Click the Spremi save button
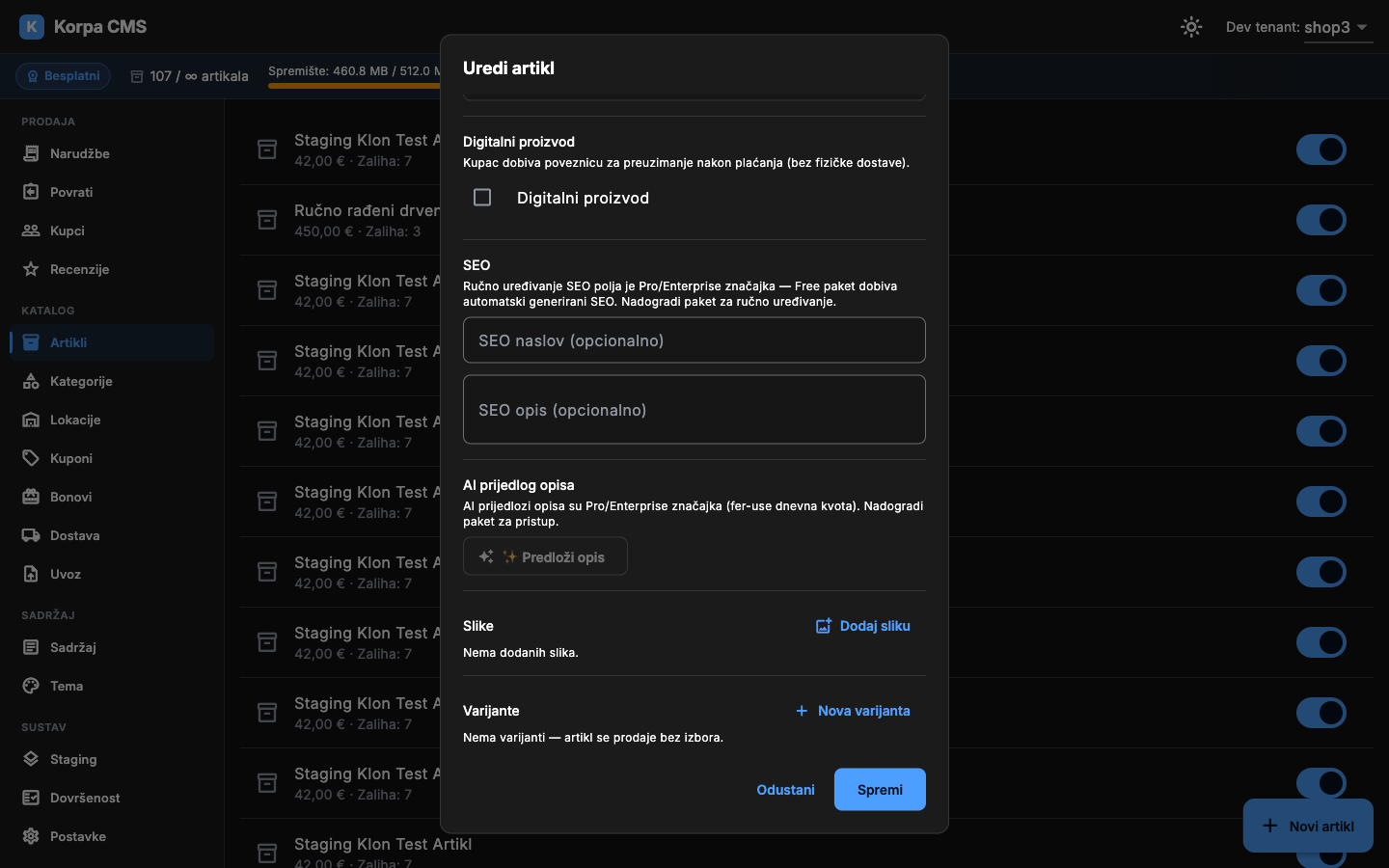Viewport: 1389px width, 868px height. tap(880, 790)
